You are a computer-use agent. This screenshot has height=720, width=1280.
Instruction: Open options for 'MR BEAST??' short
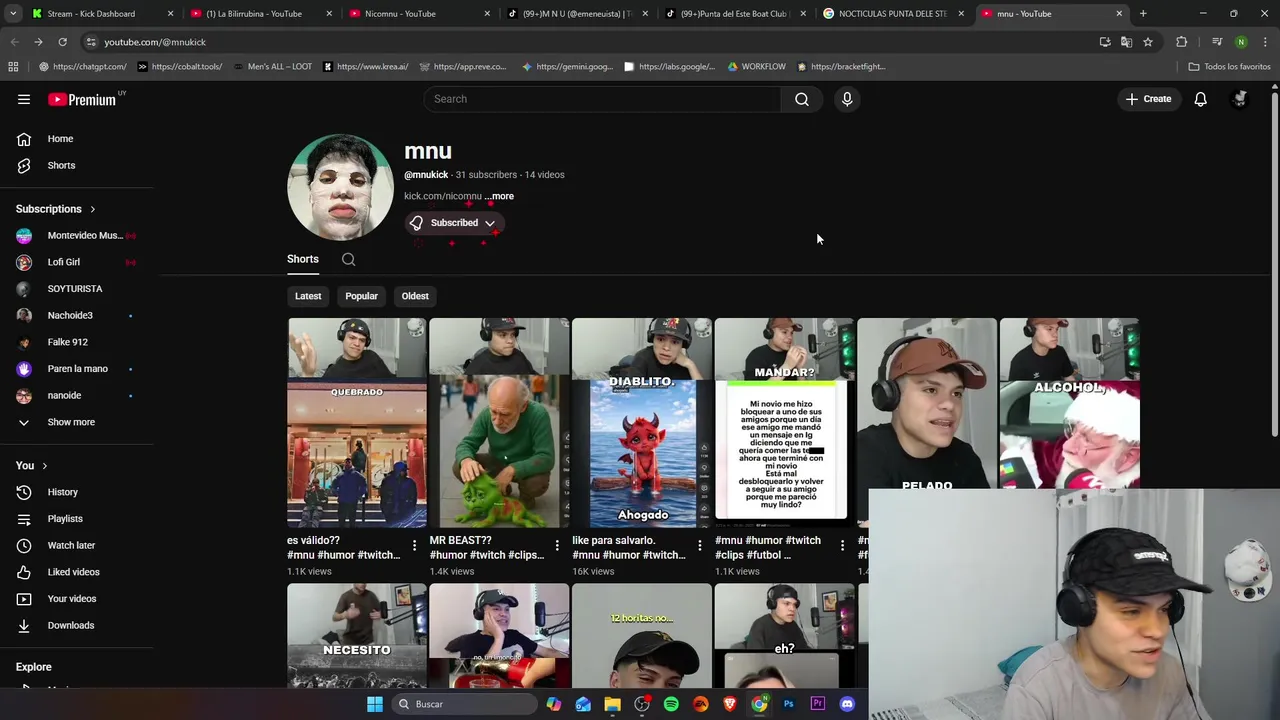(x=557, y=545)
